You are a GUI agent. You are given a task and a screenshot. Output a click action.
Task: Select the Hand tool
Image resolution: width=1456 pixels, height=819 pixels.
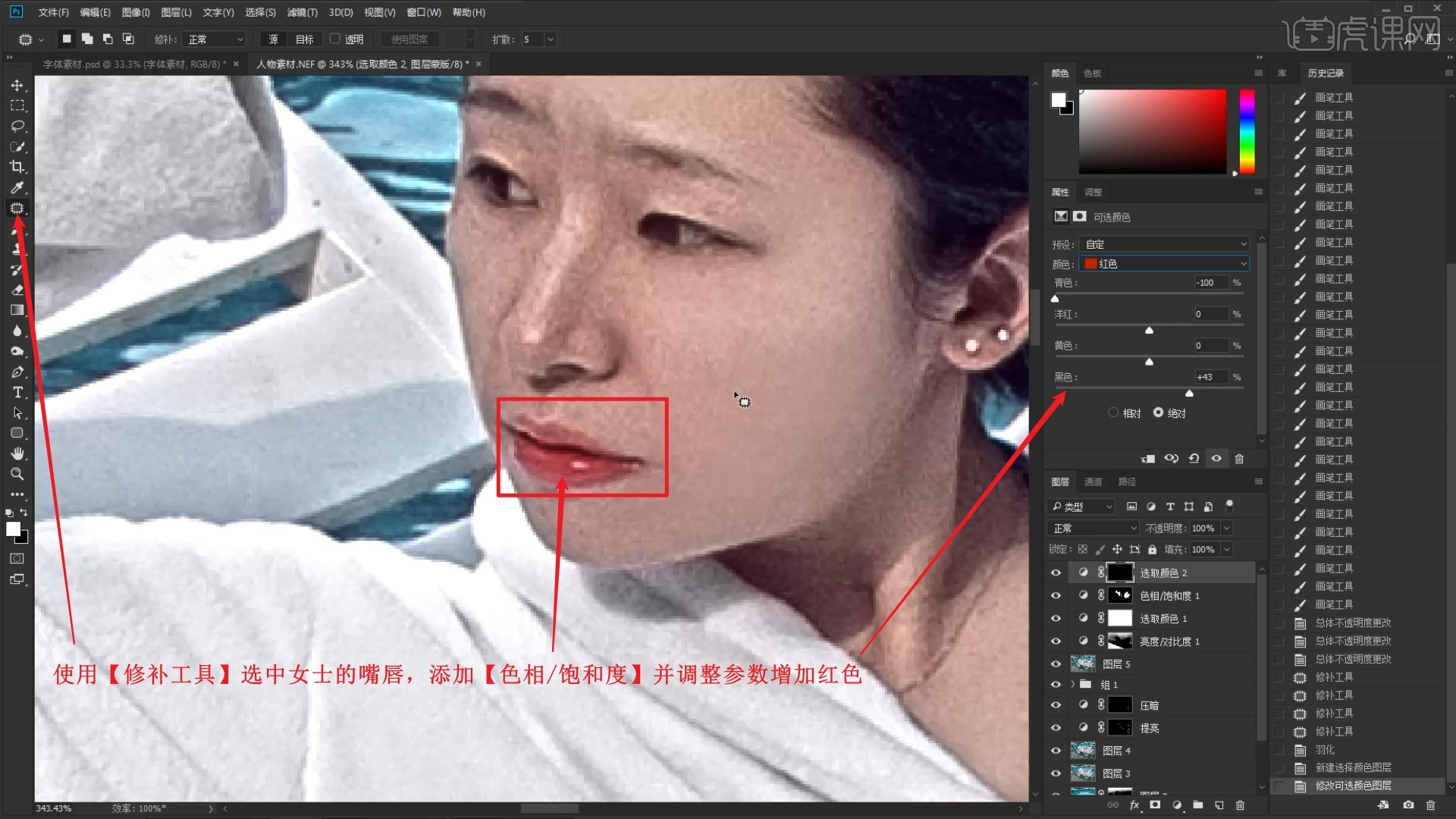pyautogui.click(x=17, y=453)
